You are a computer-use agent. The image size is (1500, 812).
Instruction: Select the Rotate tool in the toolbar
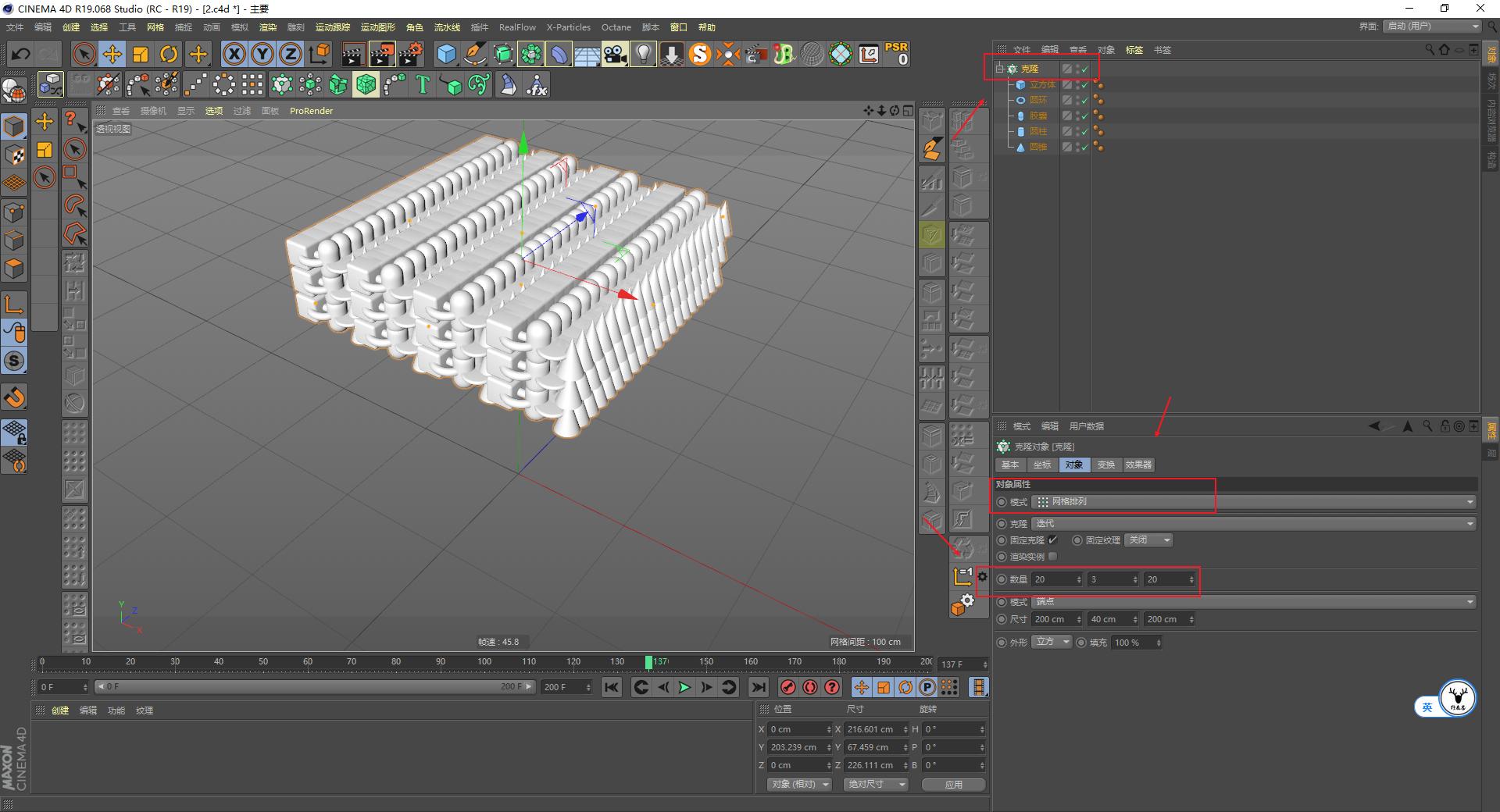tap(170, 53)
